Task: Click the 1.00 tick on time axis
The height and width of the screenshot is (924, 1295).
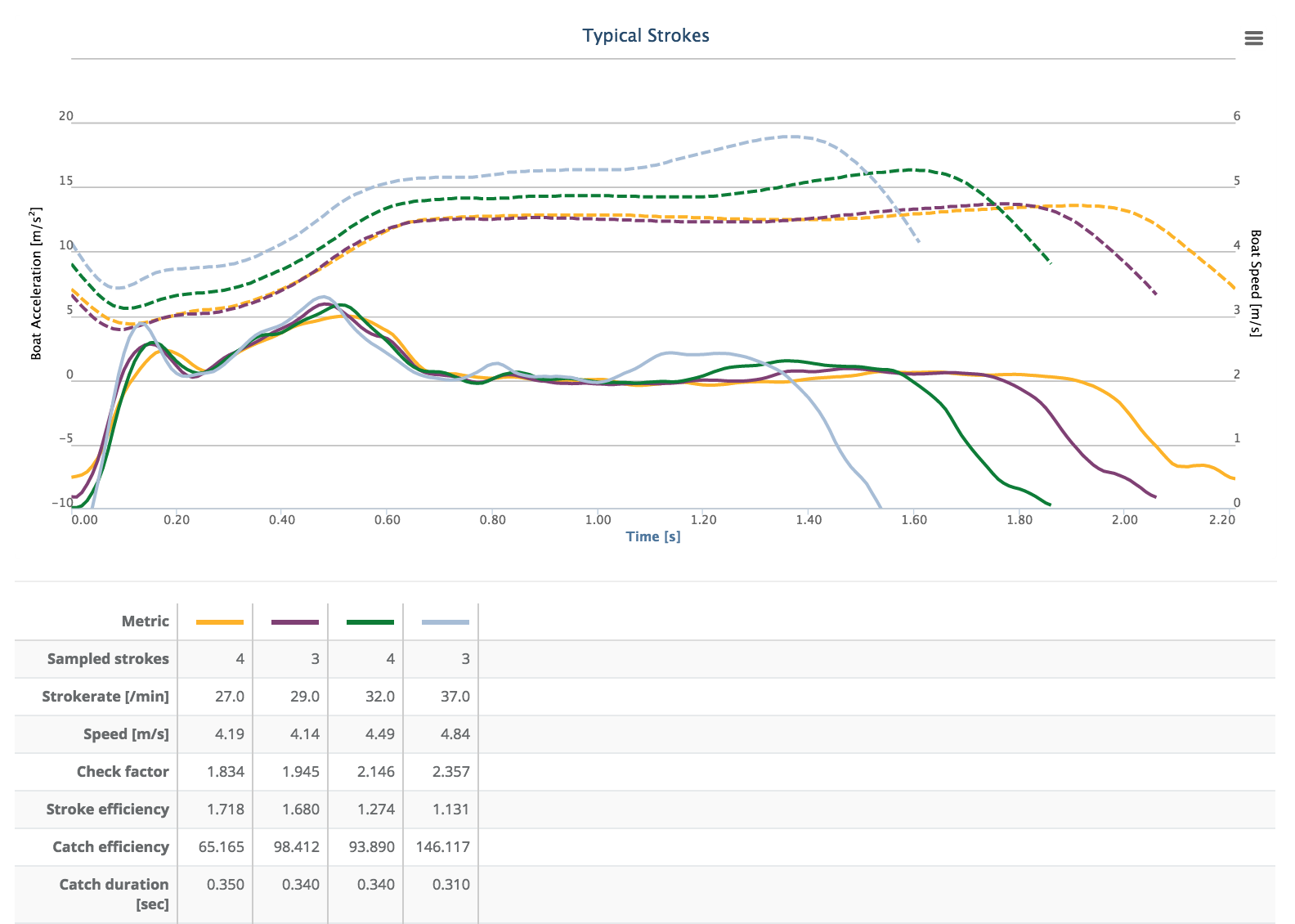Action: pyautogui.click(x=598, y=519)
